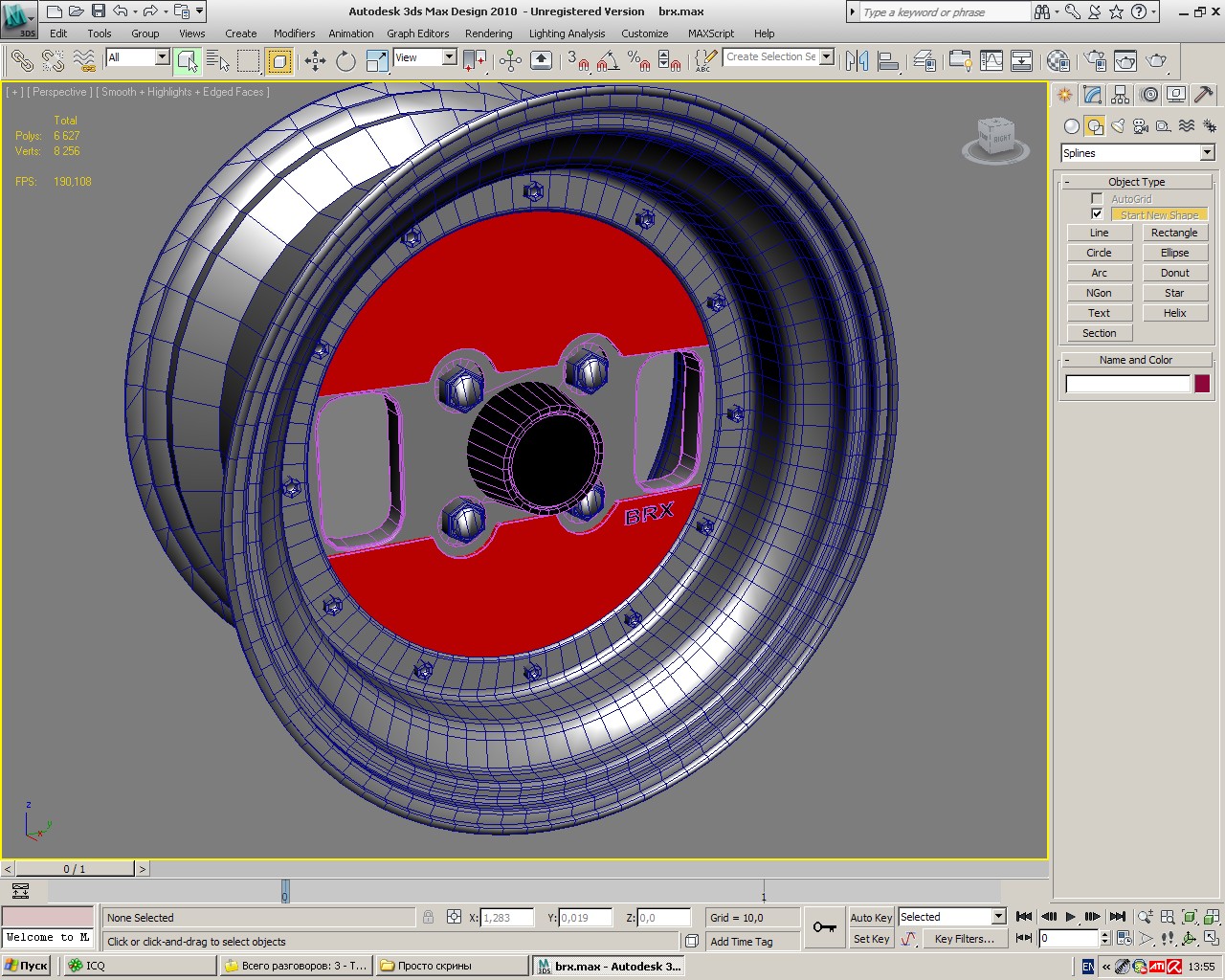This screenshot has width=1225, height=980.
Task: Select Geometry category icon in Create panel
Action: (1072, 125)
